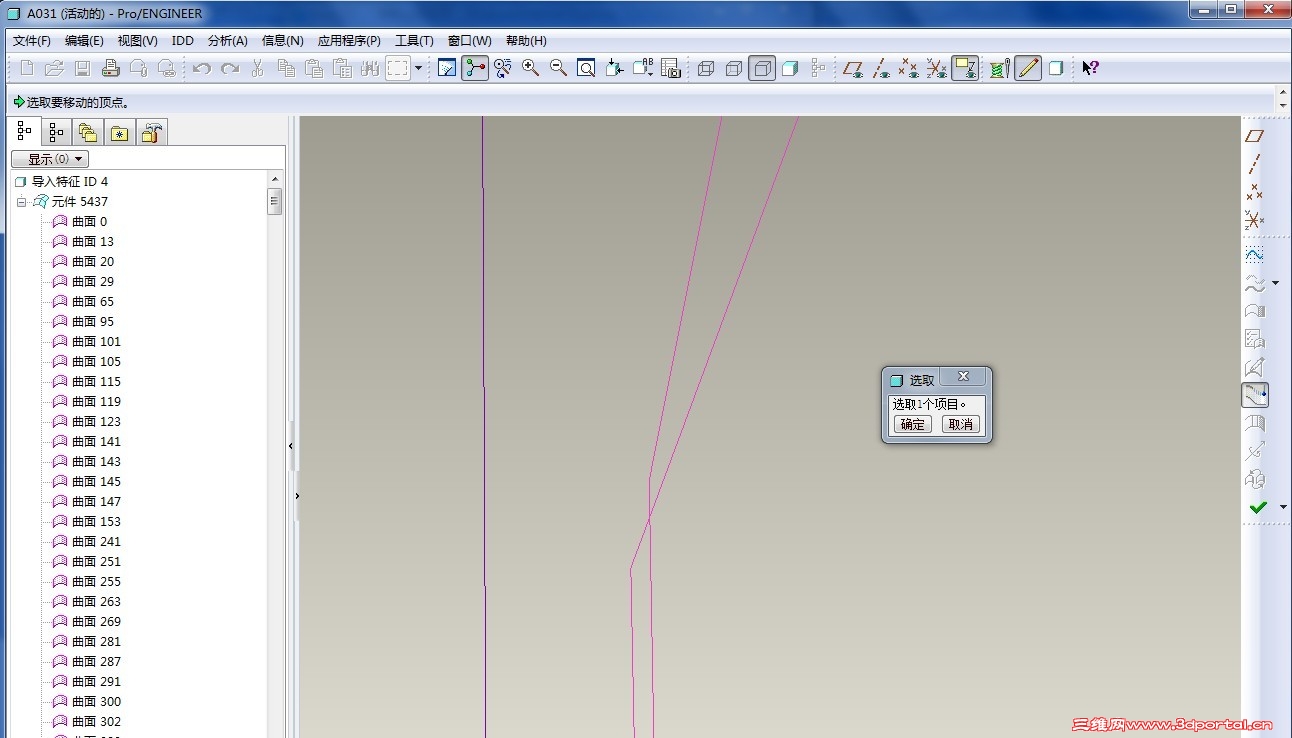Open the 帮助(H) menu

(526, 41)
